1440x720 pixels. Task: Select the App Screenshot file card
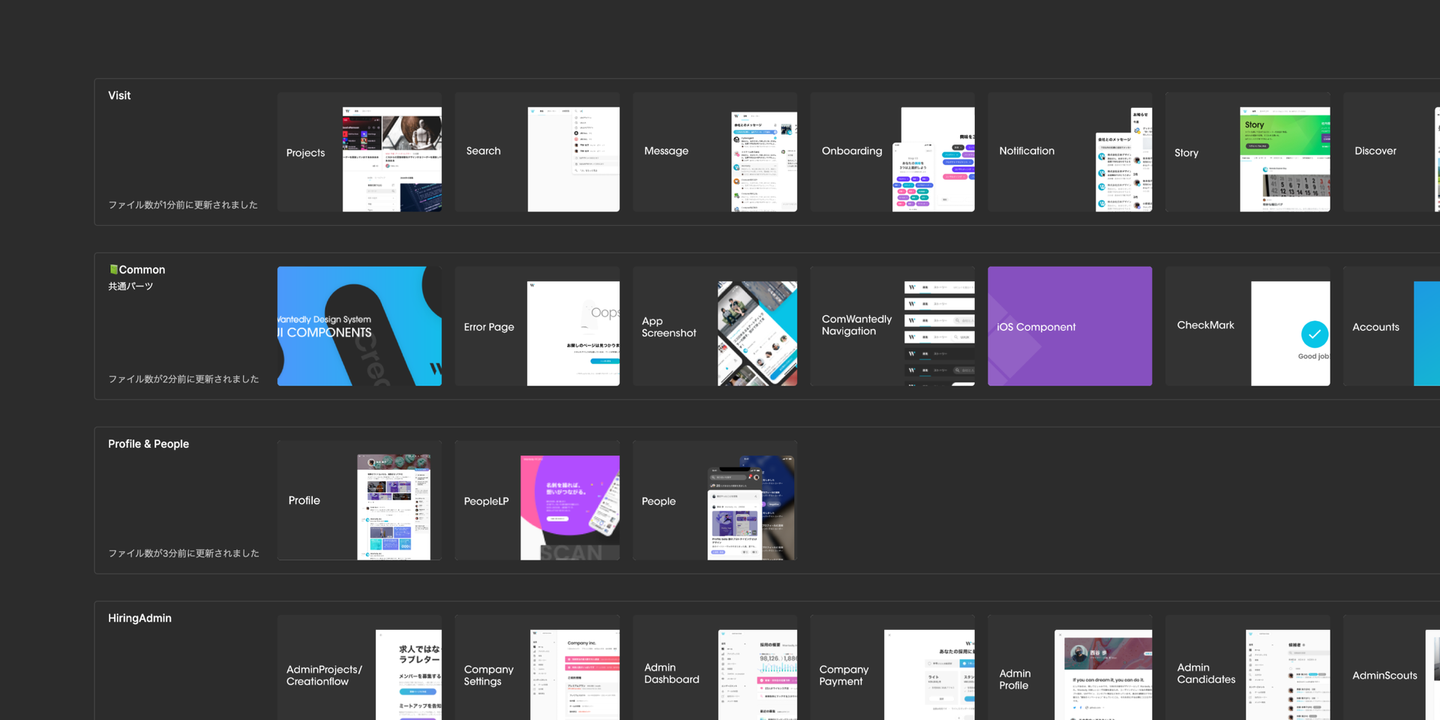click(715, 326)
